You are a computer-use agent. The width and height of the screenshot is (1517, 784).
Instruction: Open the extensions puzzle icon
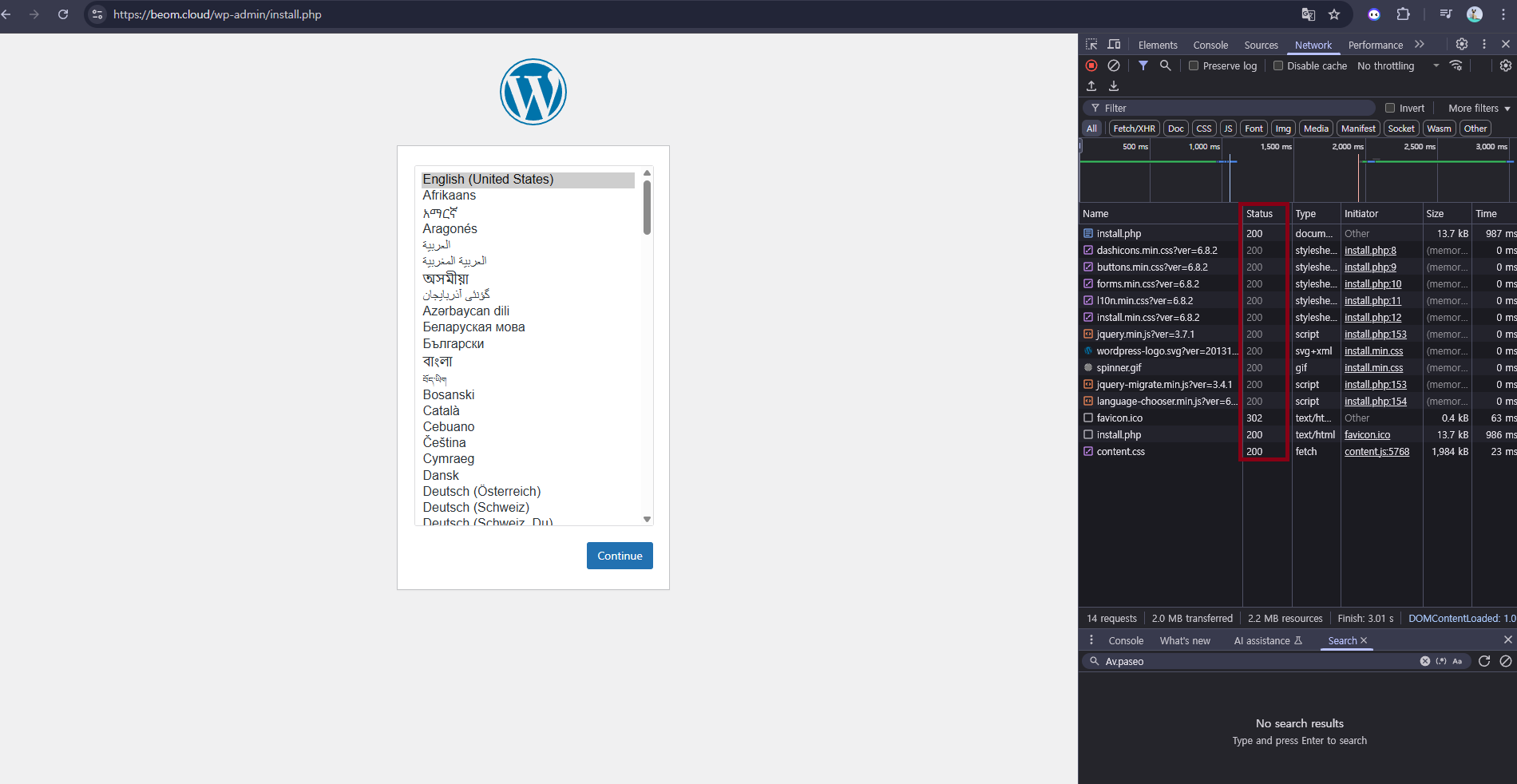tap(1403, 14)
